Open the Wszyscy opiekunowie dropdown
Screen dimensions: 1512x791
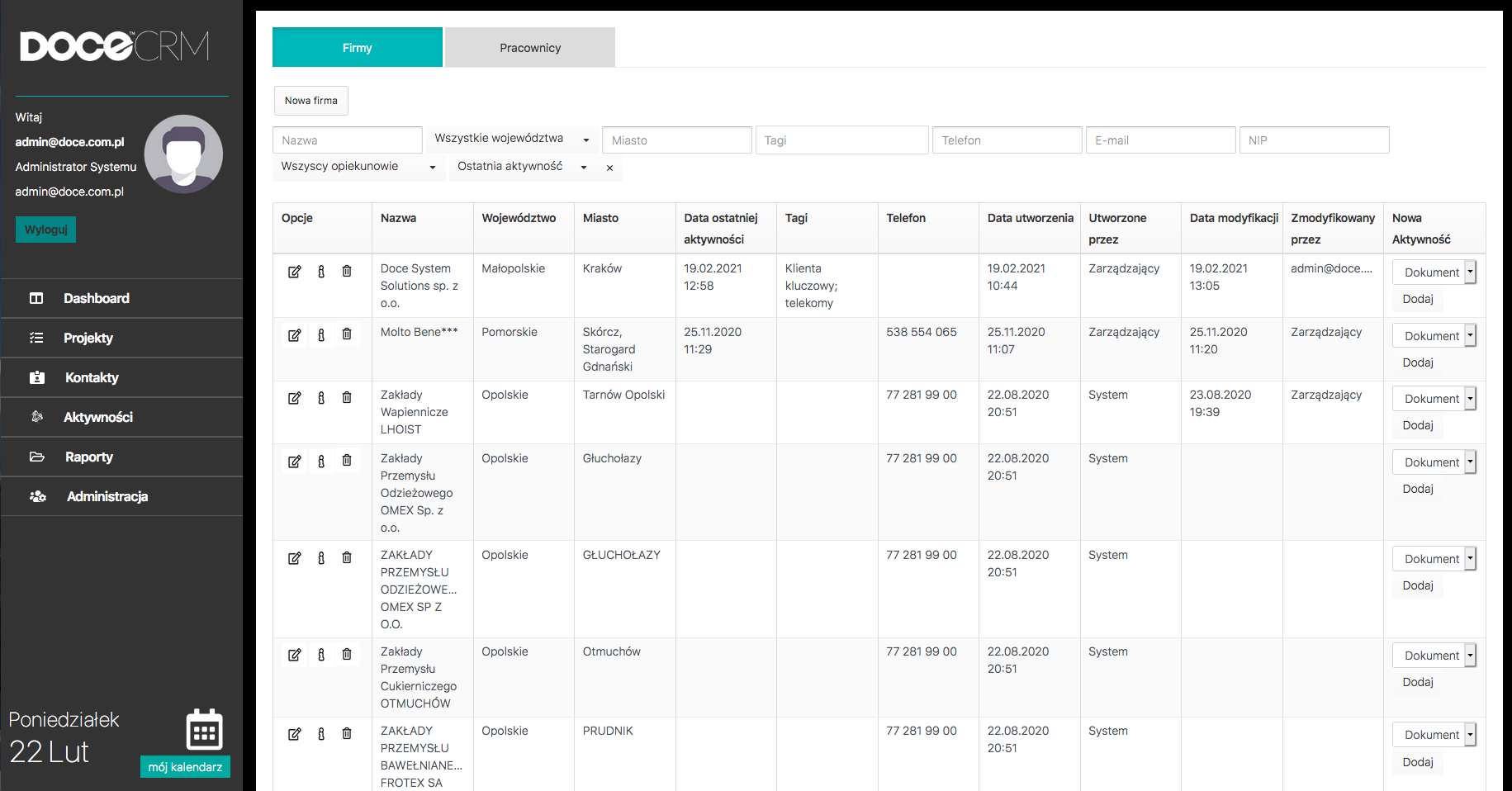point(358,167)
